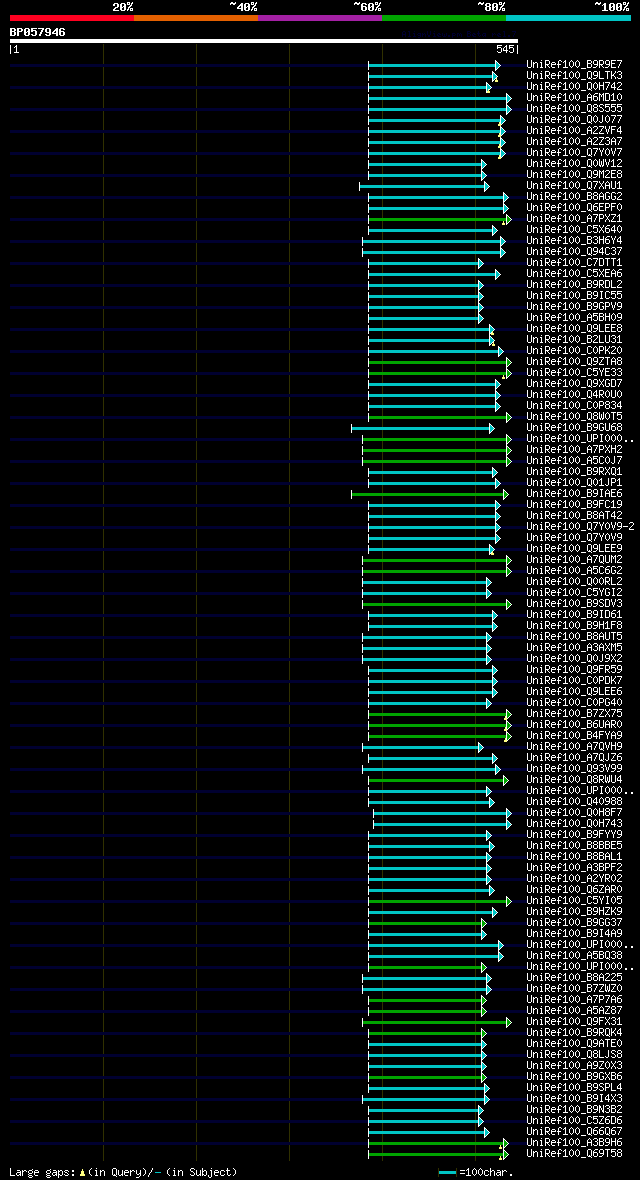This screenshot has width=640, height=1180.
Task: Open hit UniRef100_A6MD10
Action: click(x=574, y=98)
